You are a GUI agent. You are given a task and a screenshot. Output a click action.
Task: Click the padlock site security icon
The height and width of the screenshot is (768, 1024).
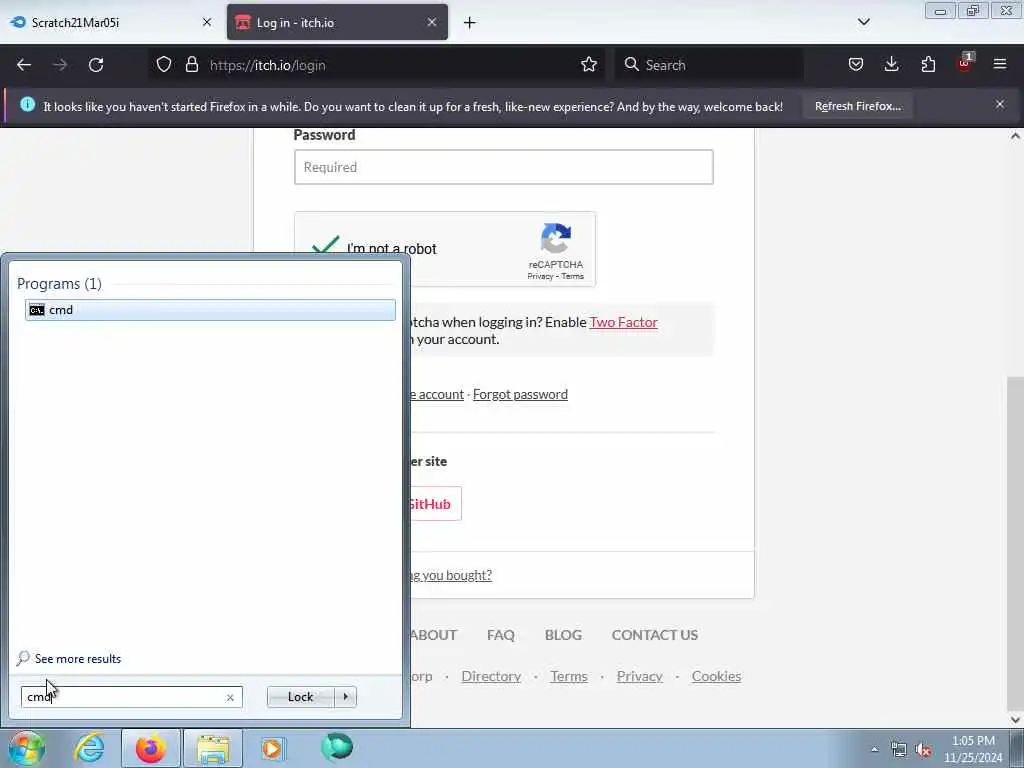point(191,65)
